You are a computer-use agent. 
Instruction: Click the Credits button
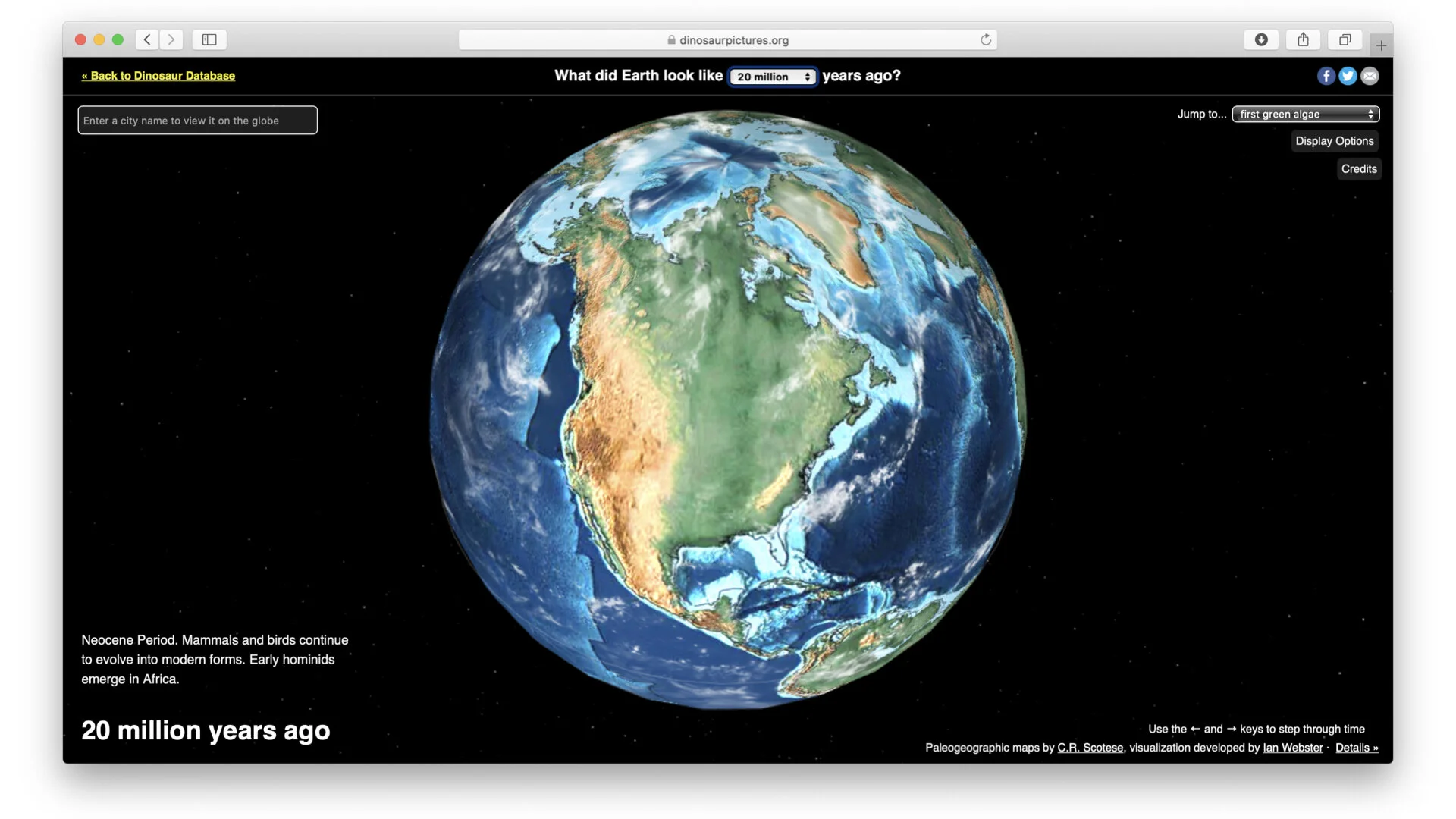tap(1358, 169)
